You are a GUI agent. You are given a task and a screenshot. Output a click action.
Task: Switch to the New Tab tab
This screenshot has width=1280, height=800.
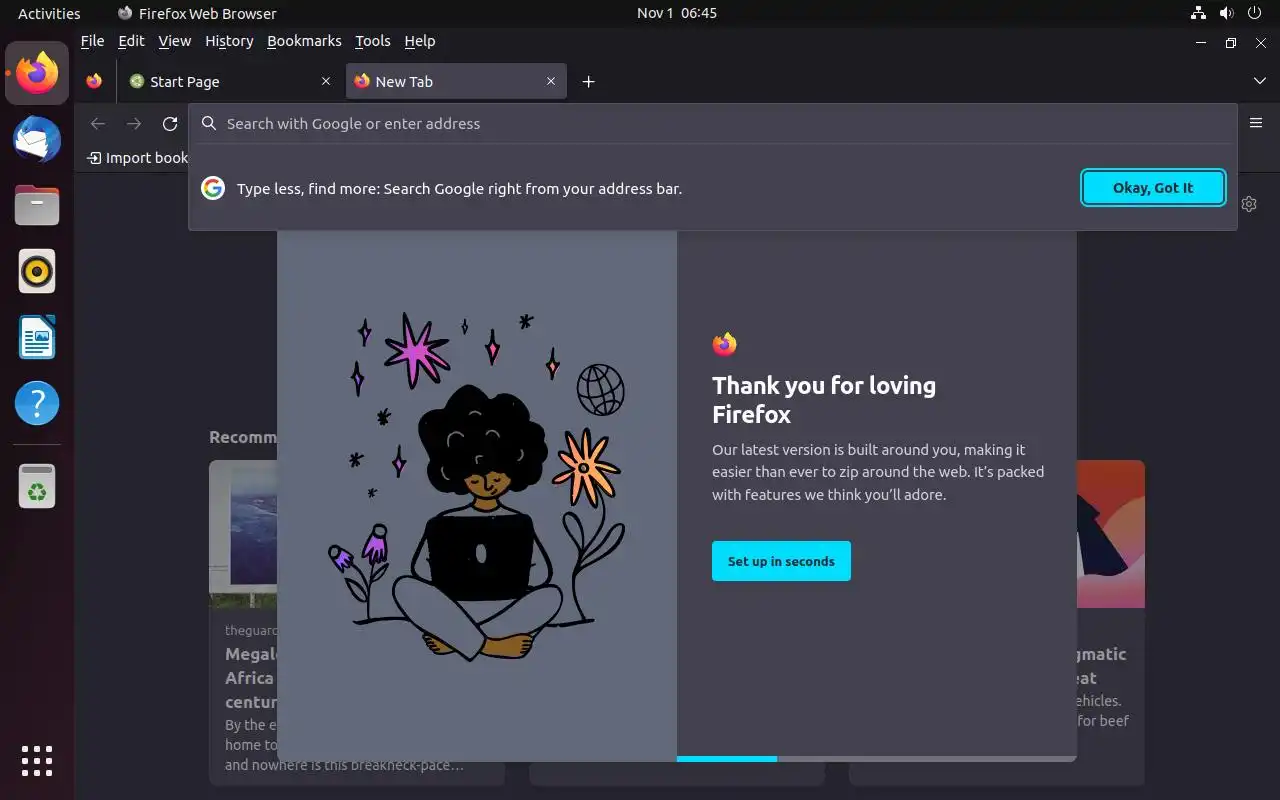456,81
